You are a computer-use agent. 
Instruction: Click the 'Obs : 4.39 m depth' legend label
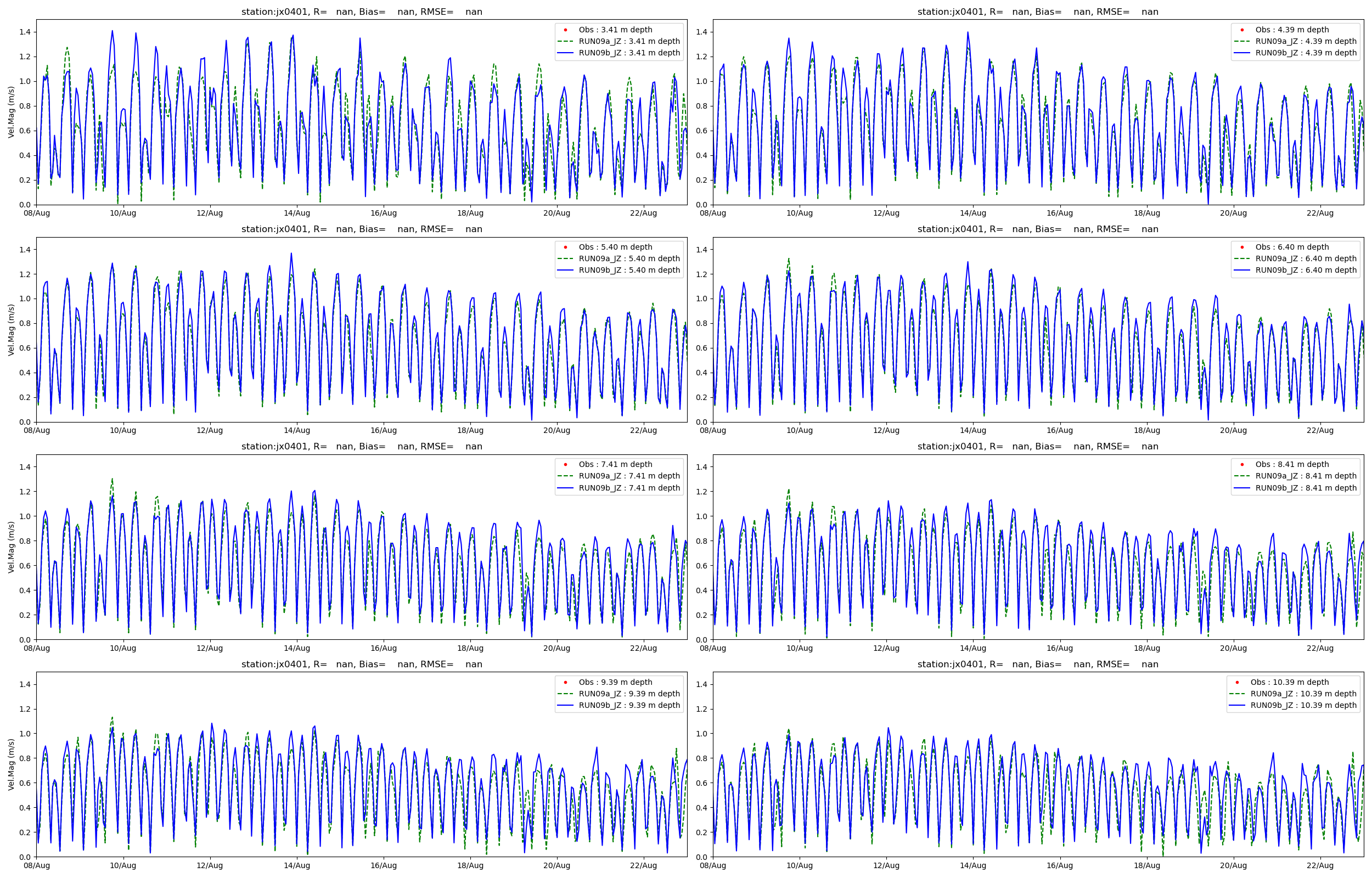pyautogui.click(x=1292, y=30)
